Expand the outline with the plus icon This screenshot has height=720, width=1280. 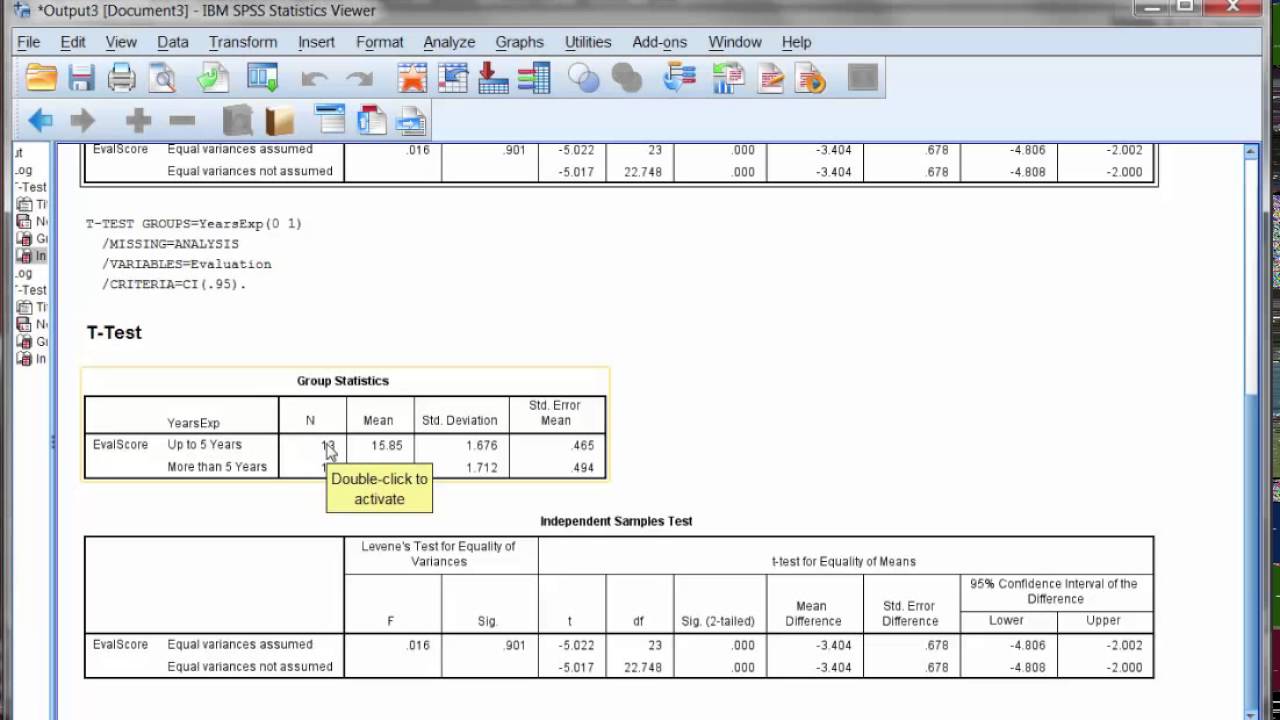138,121
